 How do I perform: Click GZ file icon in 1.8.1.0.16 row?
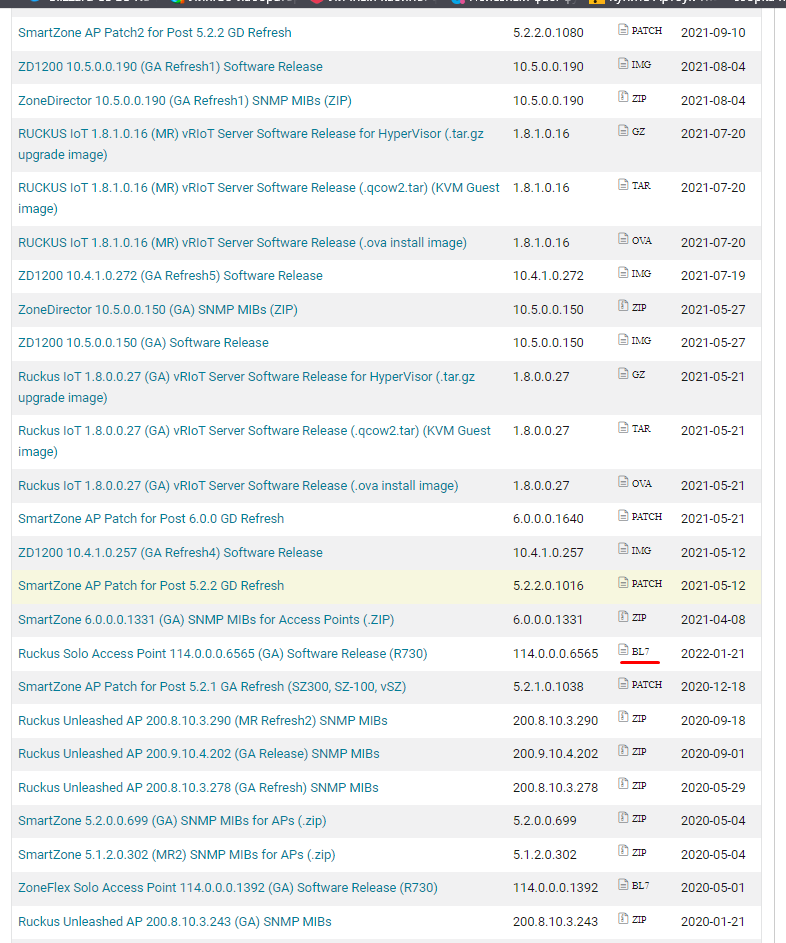[x=623, y=131]
